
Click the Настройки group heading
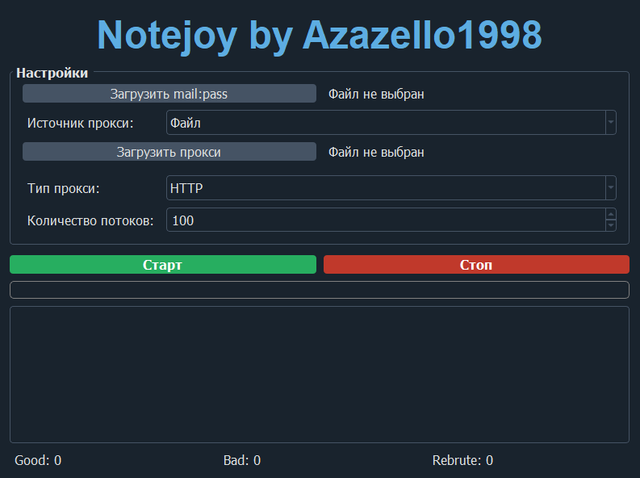(52, 73)
